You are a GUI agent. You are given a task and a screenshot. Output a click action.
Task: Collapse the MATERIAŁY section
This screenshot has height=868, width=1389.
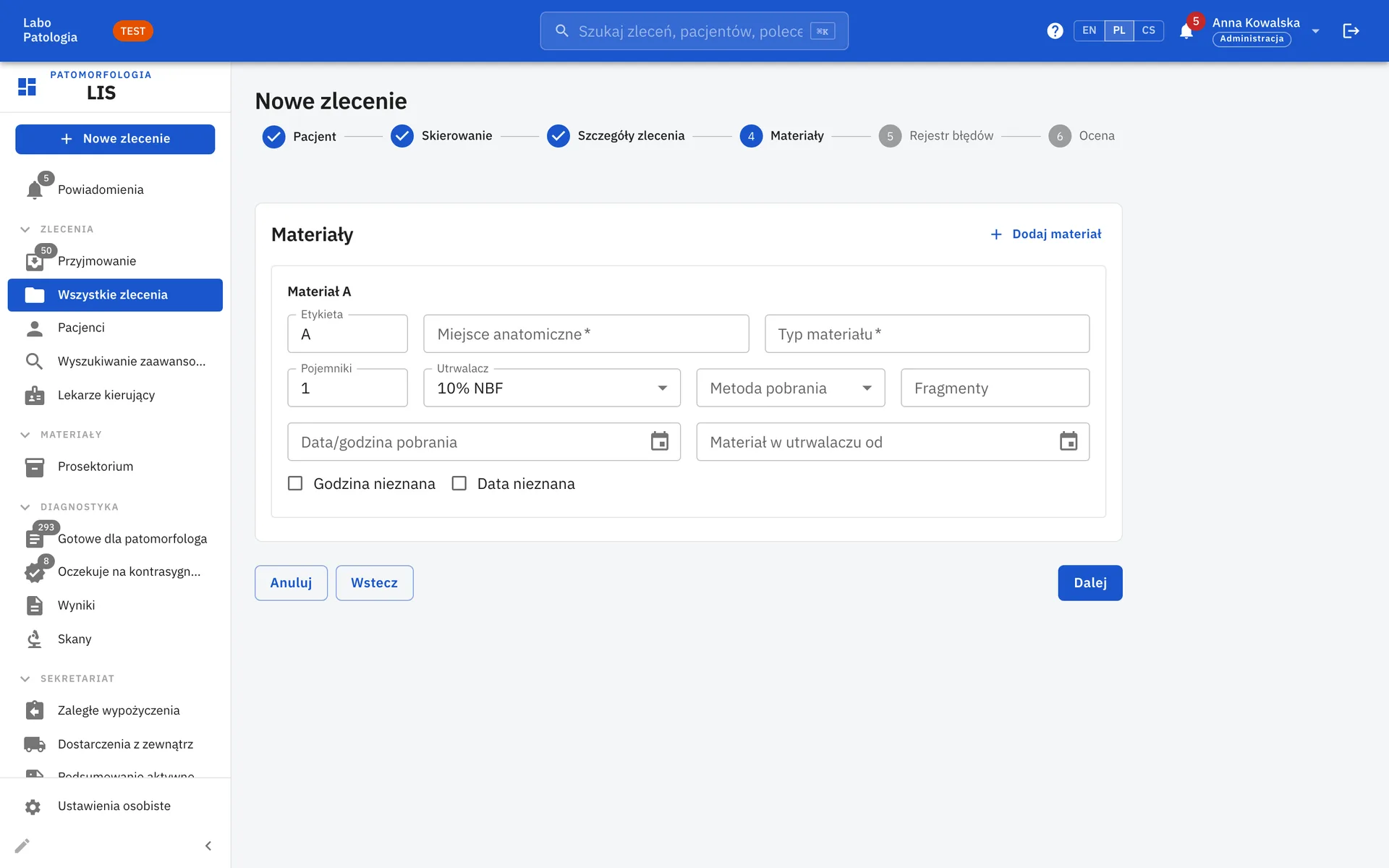tap(25, 435)
